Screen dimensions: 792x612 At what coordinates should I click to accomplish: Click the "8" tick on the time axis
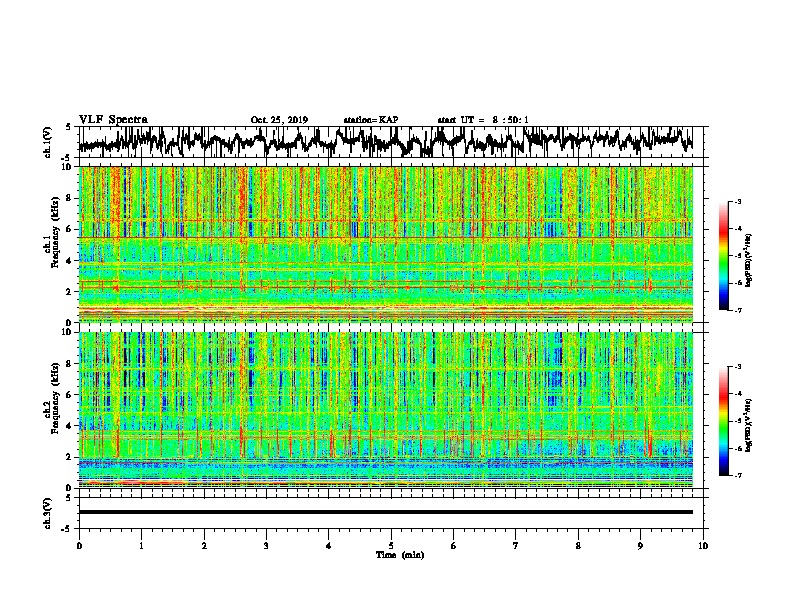point(578,546)
